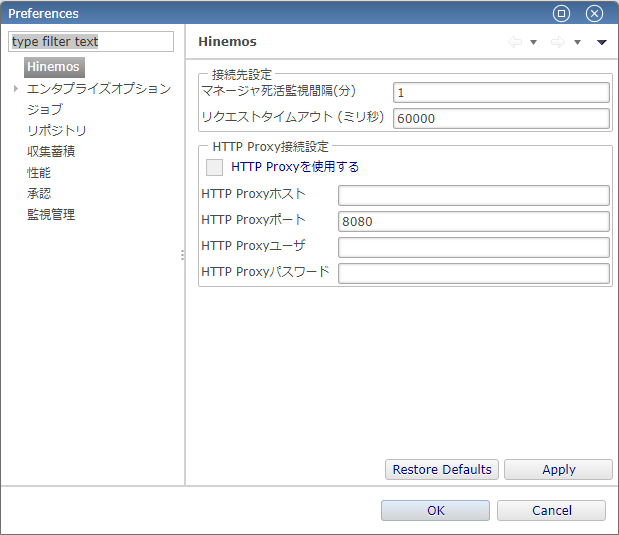
Task: Select ジョブ in the preferences tree
Action: [45, 109]
